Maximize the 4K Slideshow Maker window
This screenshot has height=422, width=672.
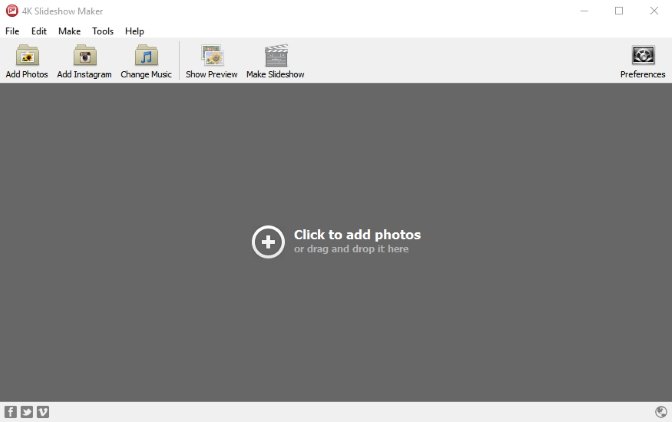pos(619,11)
